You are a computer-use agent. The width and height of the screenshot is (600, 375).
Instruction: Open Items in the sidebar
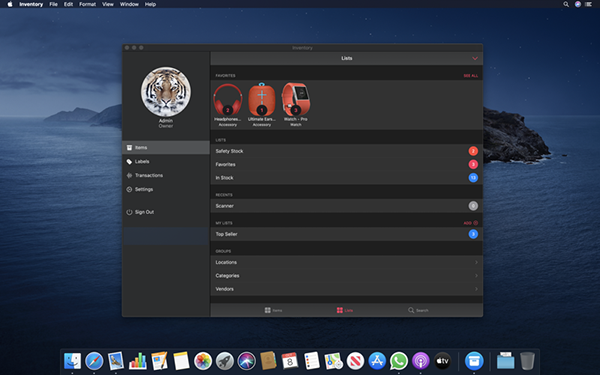click(x=166, y=147)
